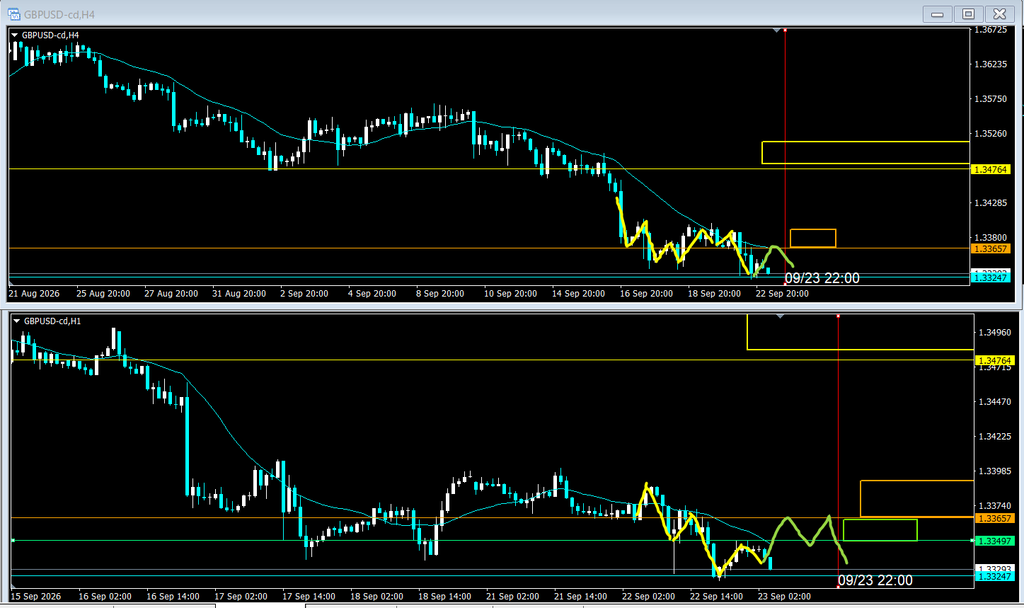Minimize the GBPUSD-cd,H4 chart window

(938, 14)
